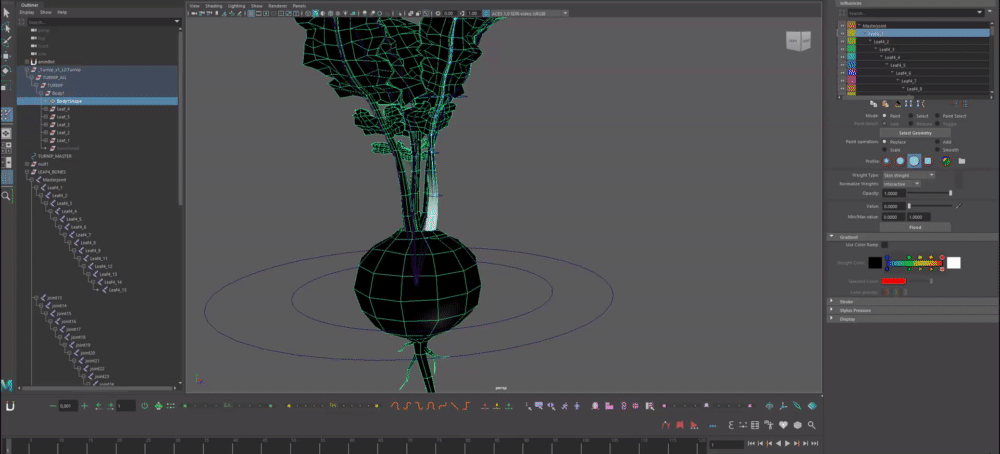Open the Weight Type dropdown

click(x=908, y=175)
